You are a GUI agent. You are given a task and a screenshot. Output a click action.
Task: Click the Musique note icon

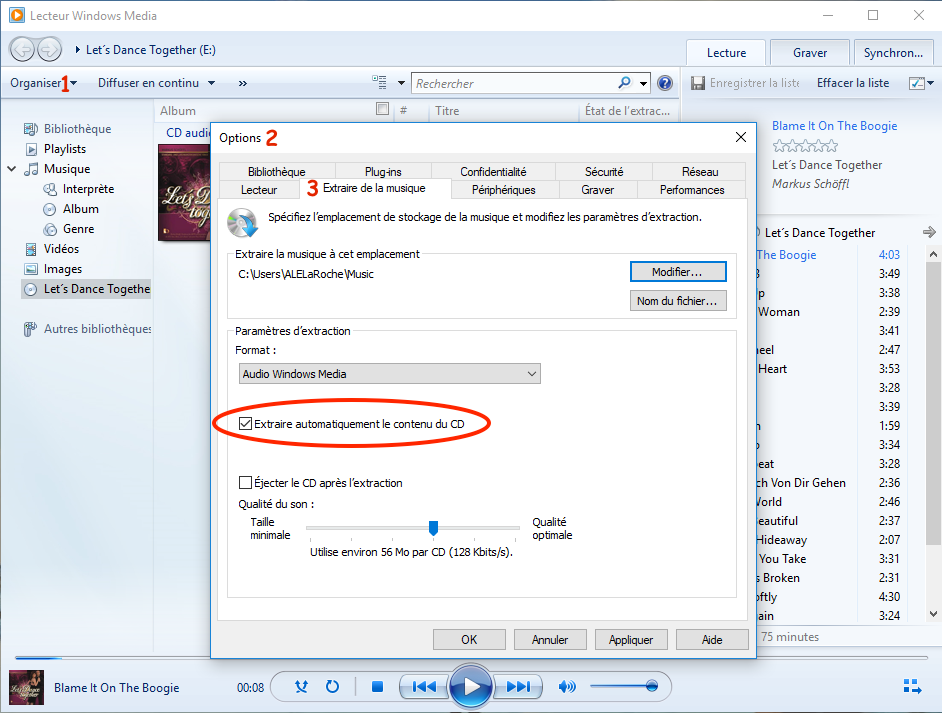(x=31, y=169)
